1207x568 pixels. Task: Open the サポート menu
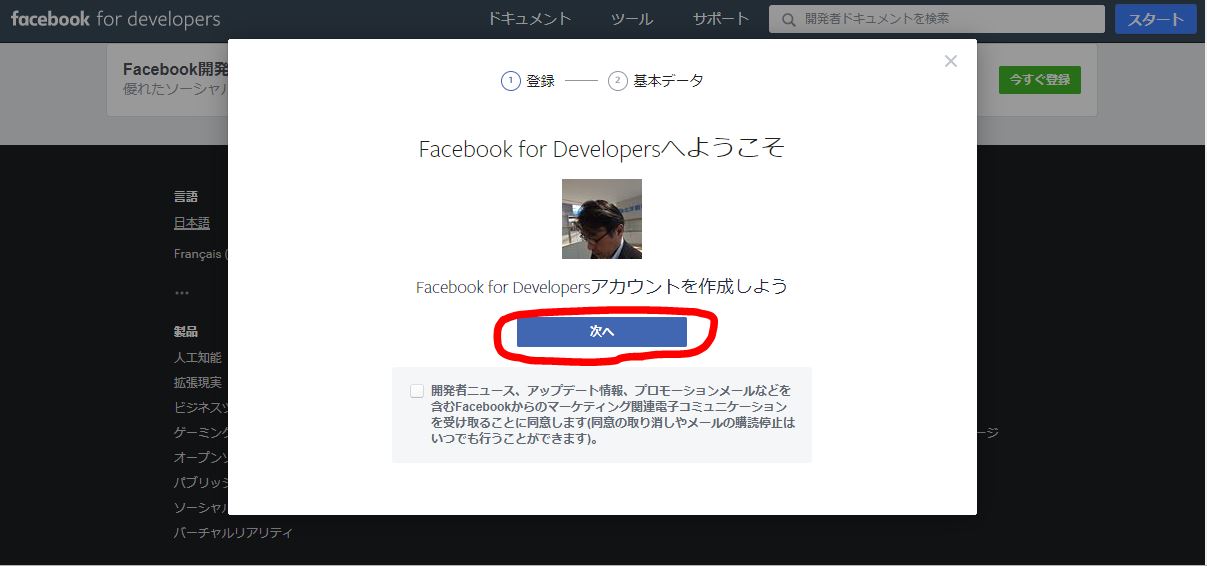click(x=721, y=19)
